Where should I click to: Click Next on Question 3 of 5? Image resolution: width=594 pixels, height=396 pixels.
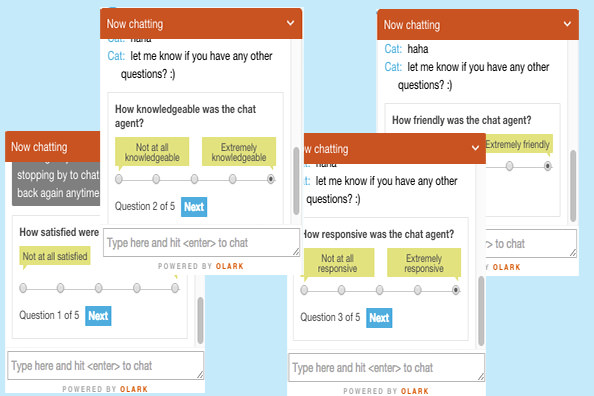click(379, 318)
